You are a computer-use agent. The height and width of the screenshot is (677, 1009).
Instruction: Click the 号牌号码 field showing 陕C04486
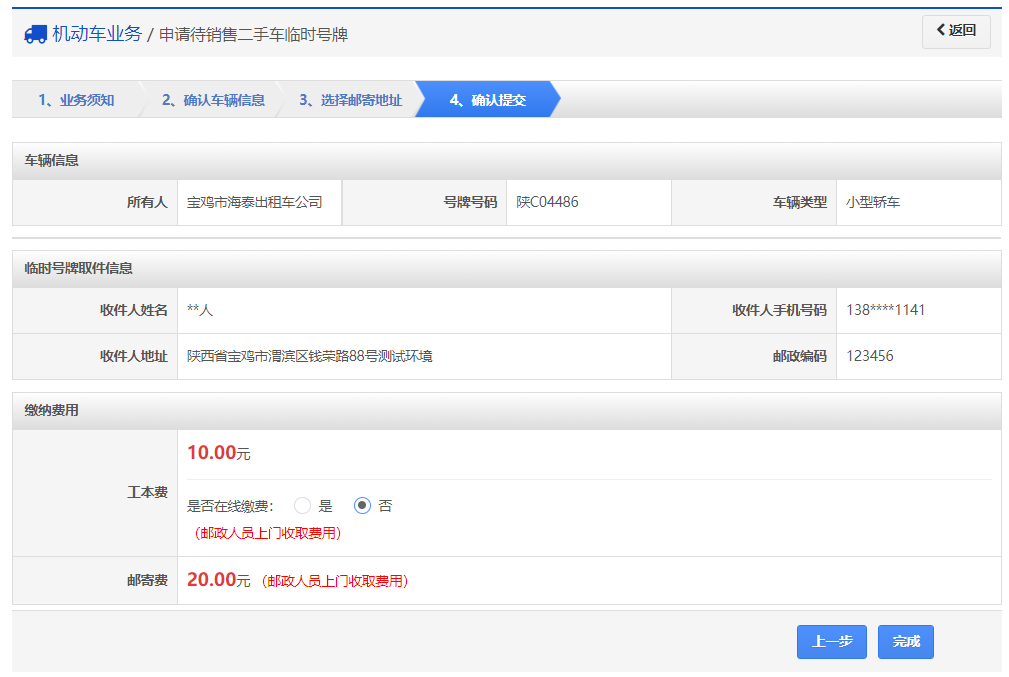588,201
